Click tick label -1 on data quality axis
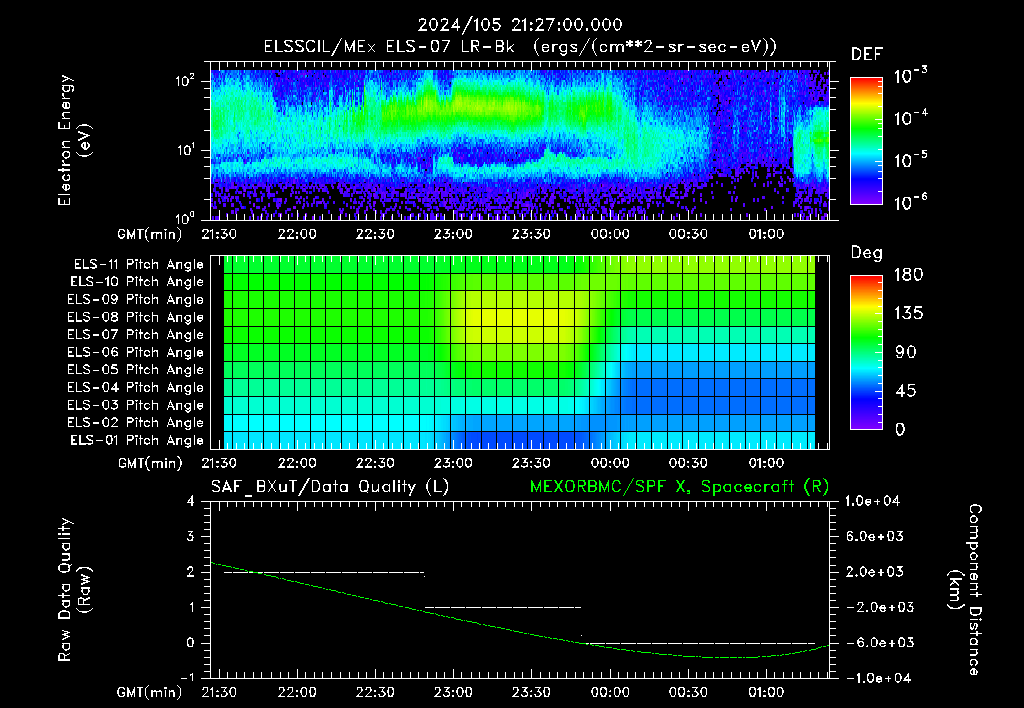This screenshot has width=1024, height=708. pos(187,678)
